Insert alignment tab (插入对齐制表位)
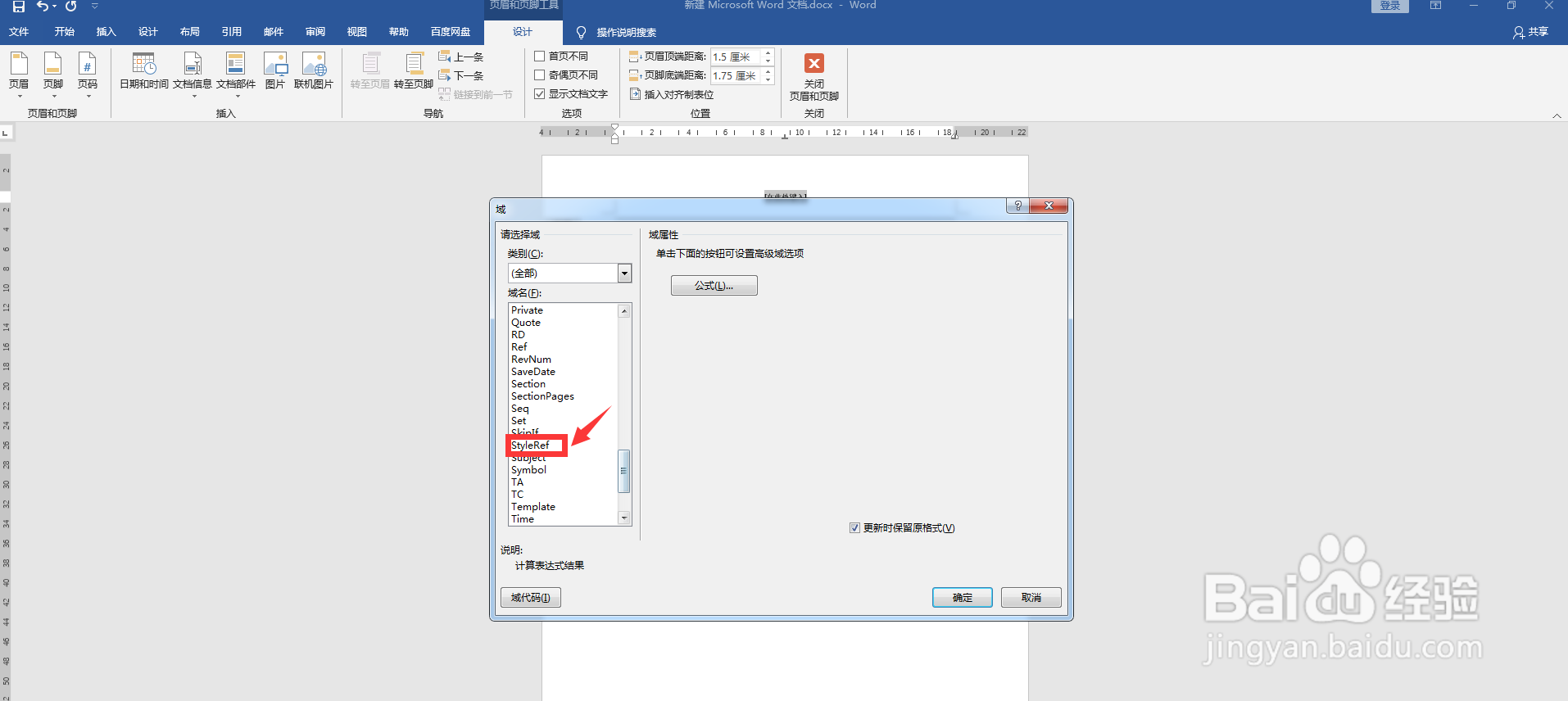The width and height of the screenshot is (1568, 701). pyautogui.click(x=672, y=94)
